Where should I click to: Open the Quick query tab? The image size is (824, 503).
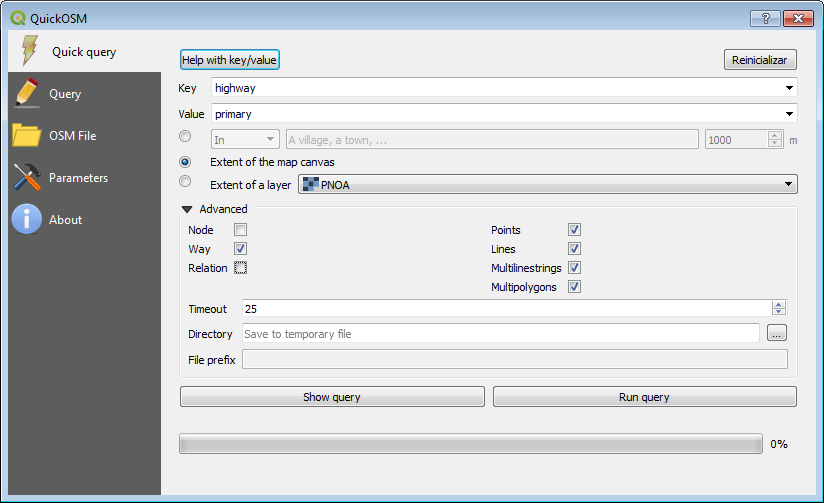pyautogui.click(x=85, y=52)
